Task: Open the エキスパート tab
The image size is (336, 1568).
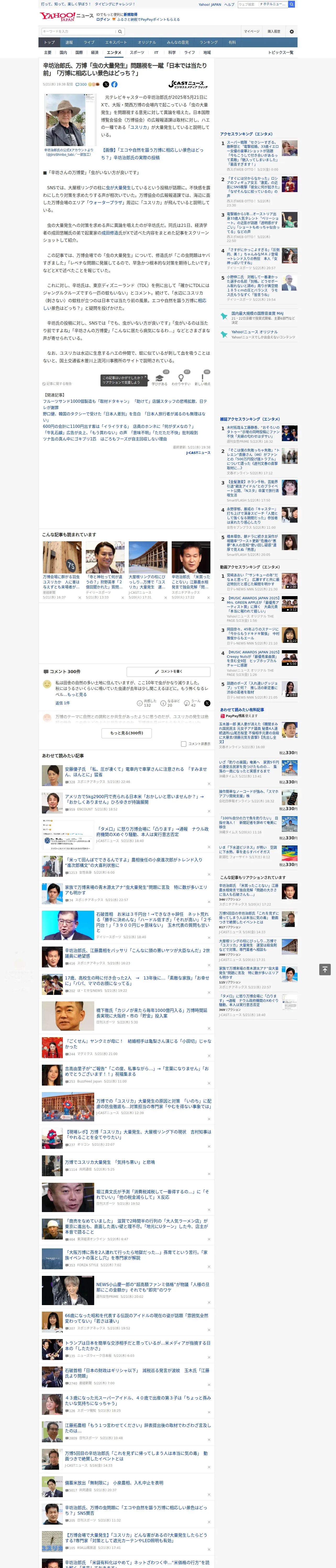Action: pyautogui.click(x=116, y=43)
